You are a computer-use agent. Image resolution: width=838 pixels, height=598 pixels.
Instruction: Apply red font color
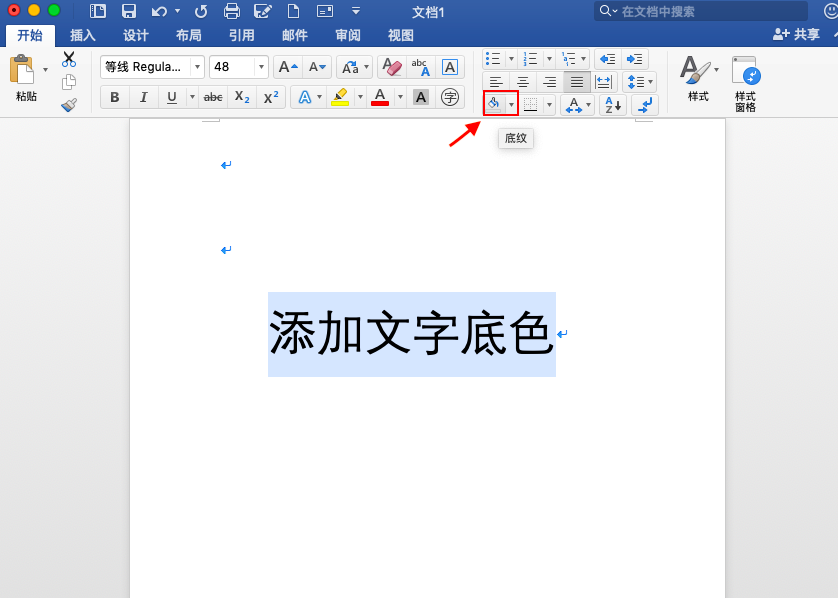(x=380, y=97)
